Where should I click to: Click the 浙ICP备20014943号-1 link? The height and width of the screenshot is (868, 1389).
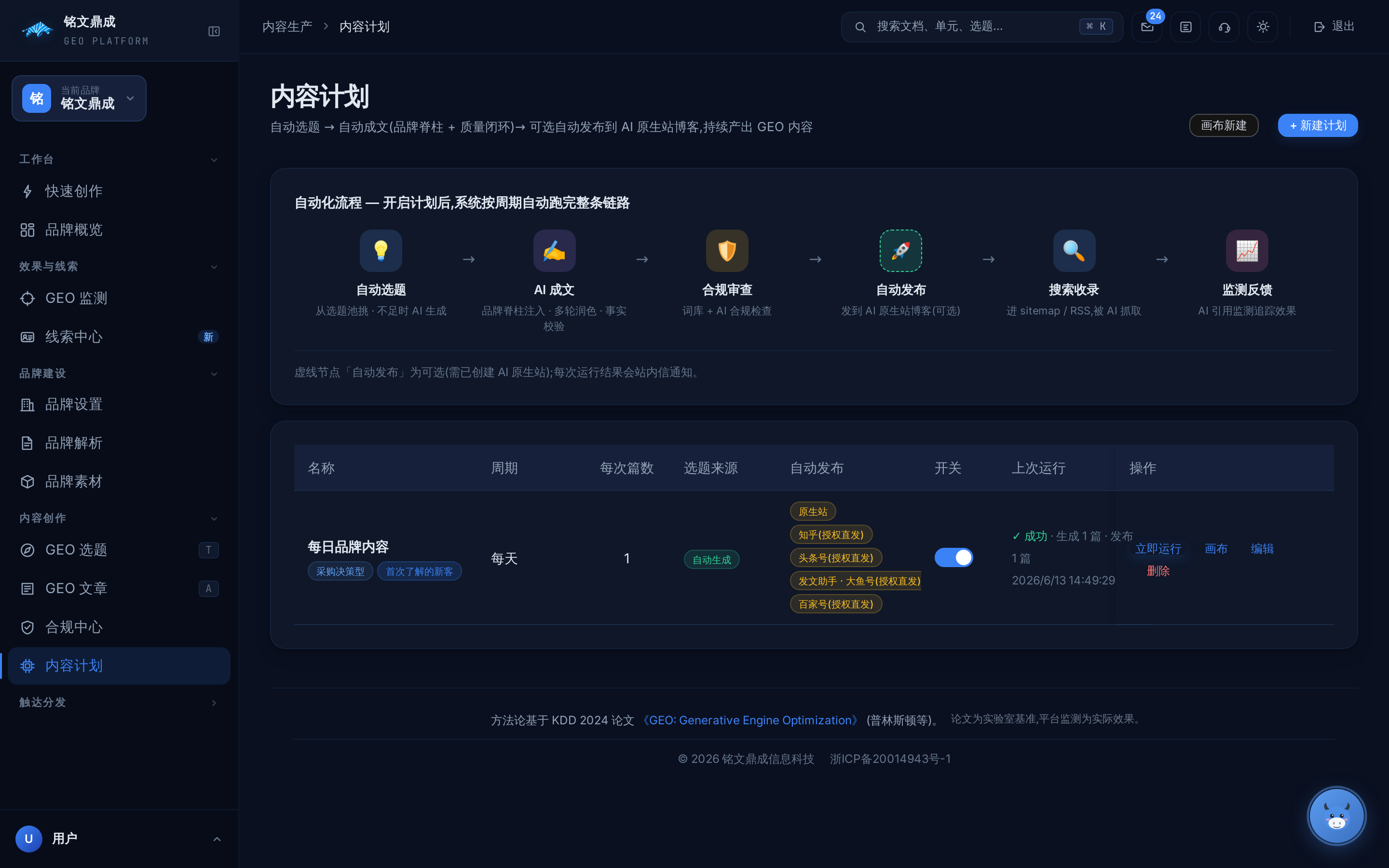[x=890, y=759]
